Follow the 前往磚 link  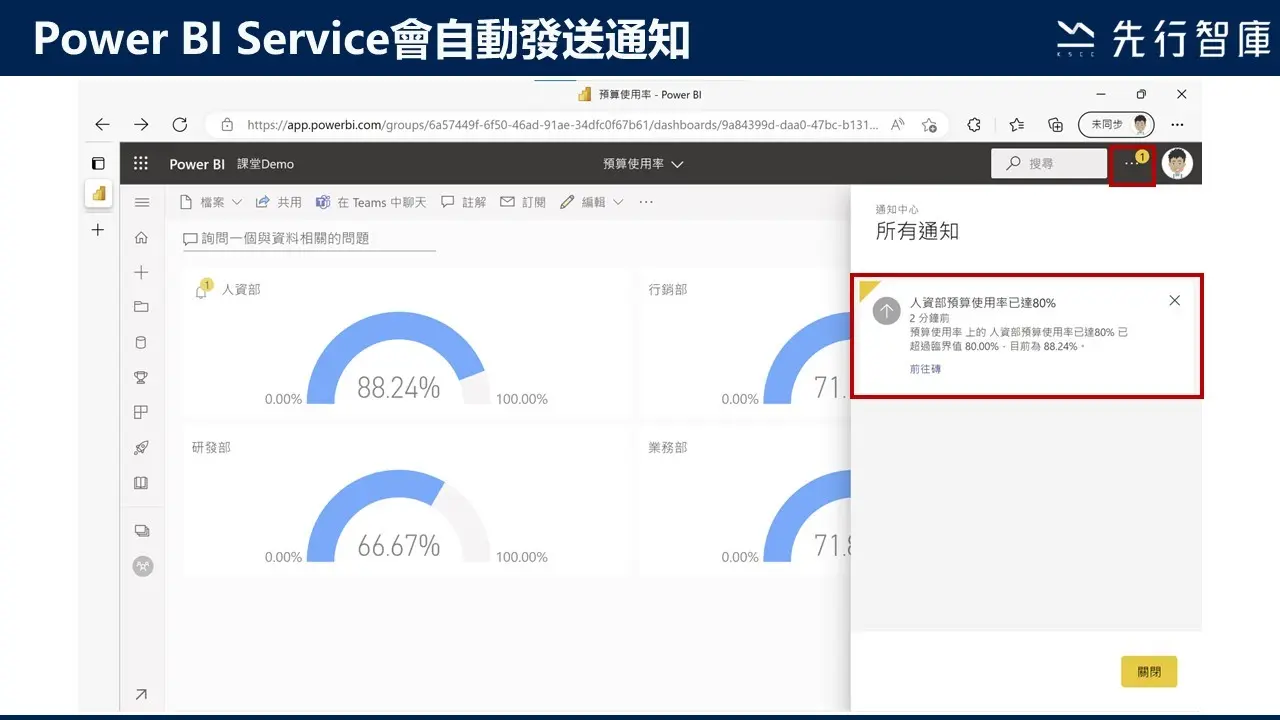[x=925, y=369]
